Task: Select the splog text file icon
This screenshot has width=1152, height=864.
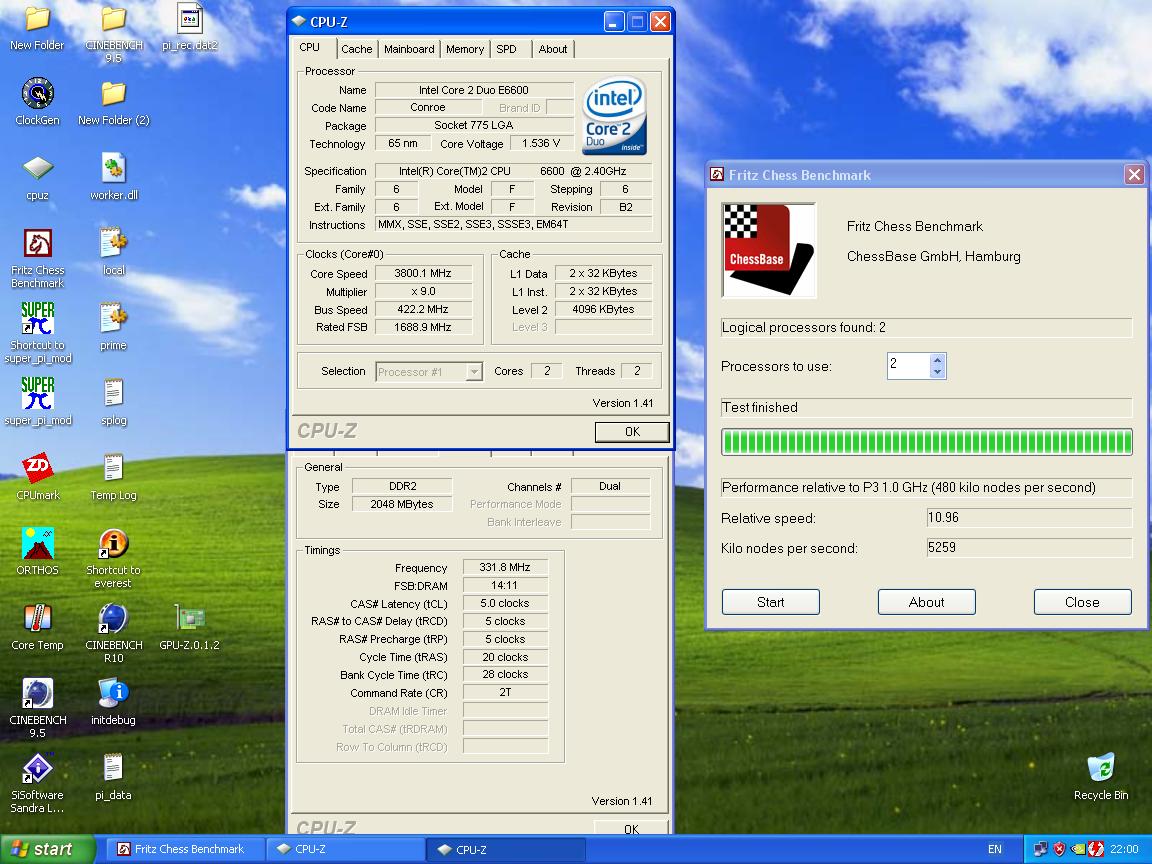Action: (113, 402)
